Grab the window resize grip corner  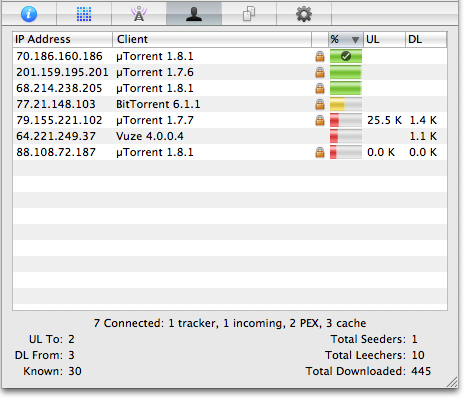click(452, 382)
